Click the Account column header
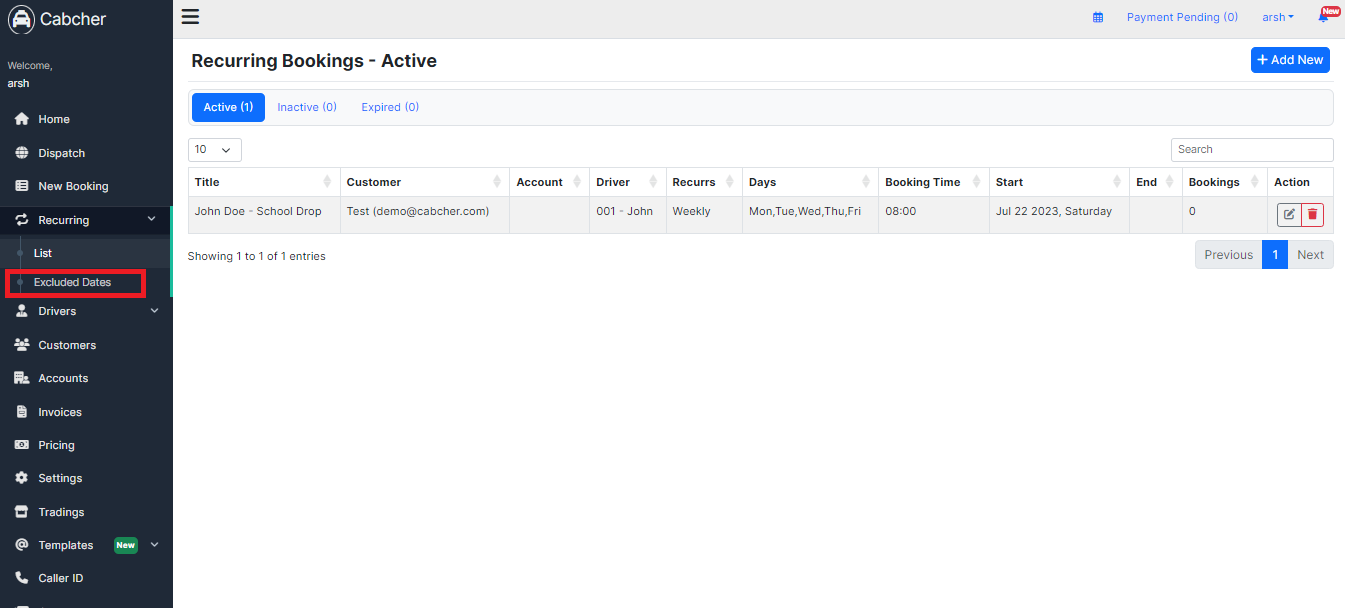Viewport: 1358px width, 616px height. pos(549,182)
